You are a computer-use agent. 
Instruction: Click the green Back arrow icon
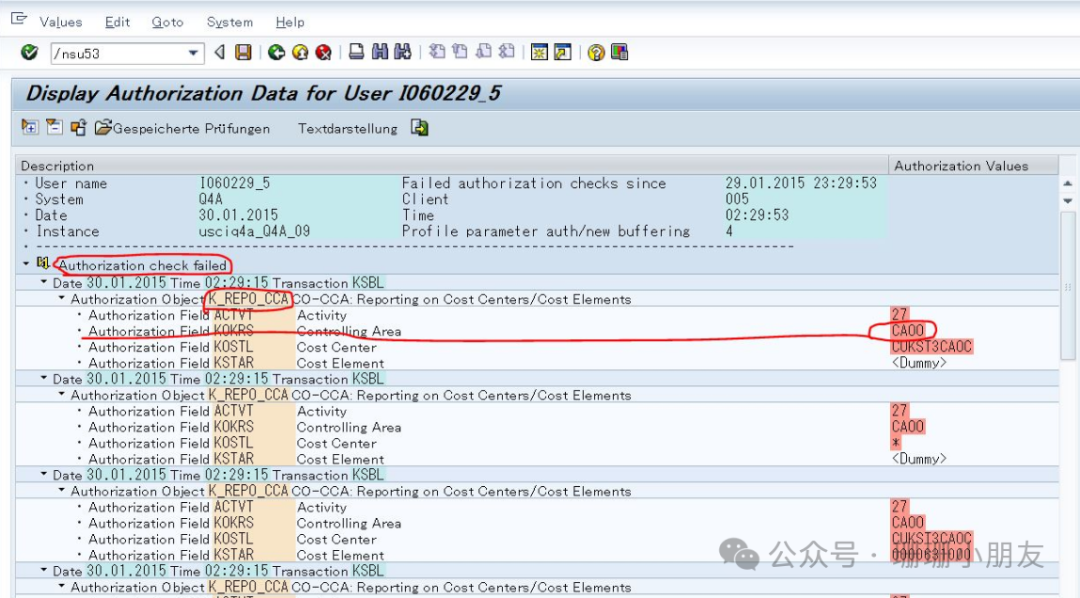click(x=277, y=52)
